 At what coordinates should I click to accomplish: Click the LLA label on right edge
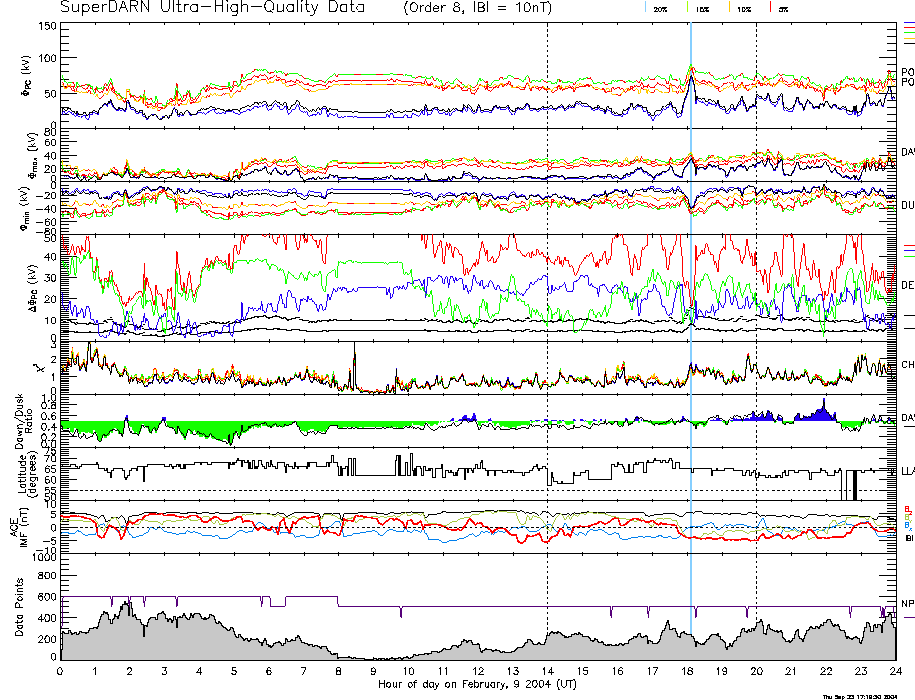[907, 470]
